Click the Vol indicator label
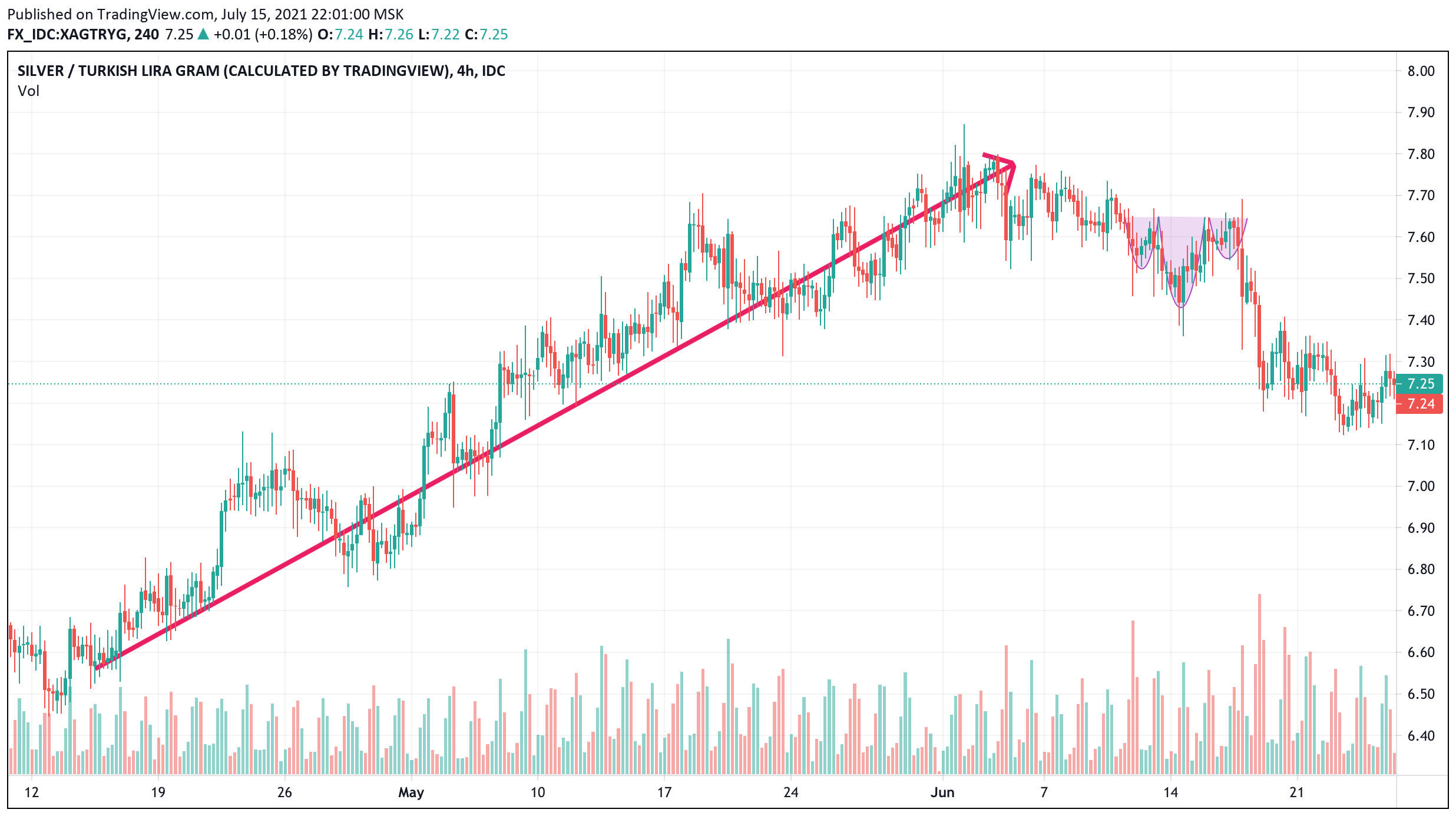Viewport: 1456px width, 816px height. click(x=28, y=91)
